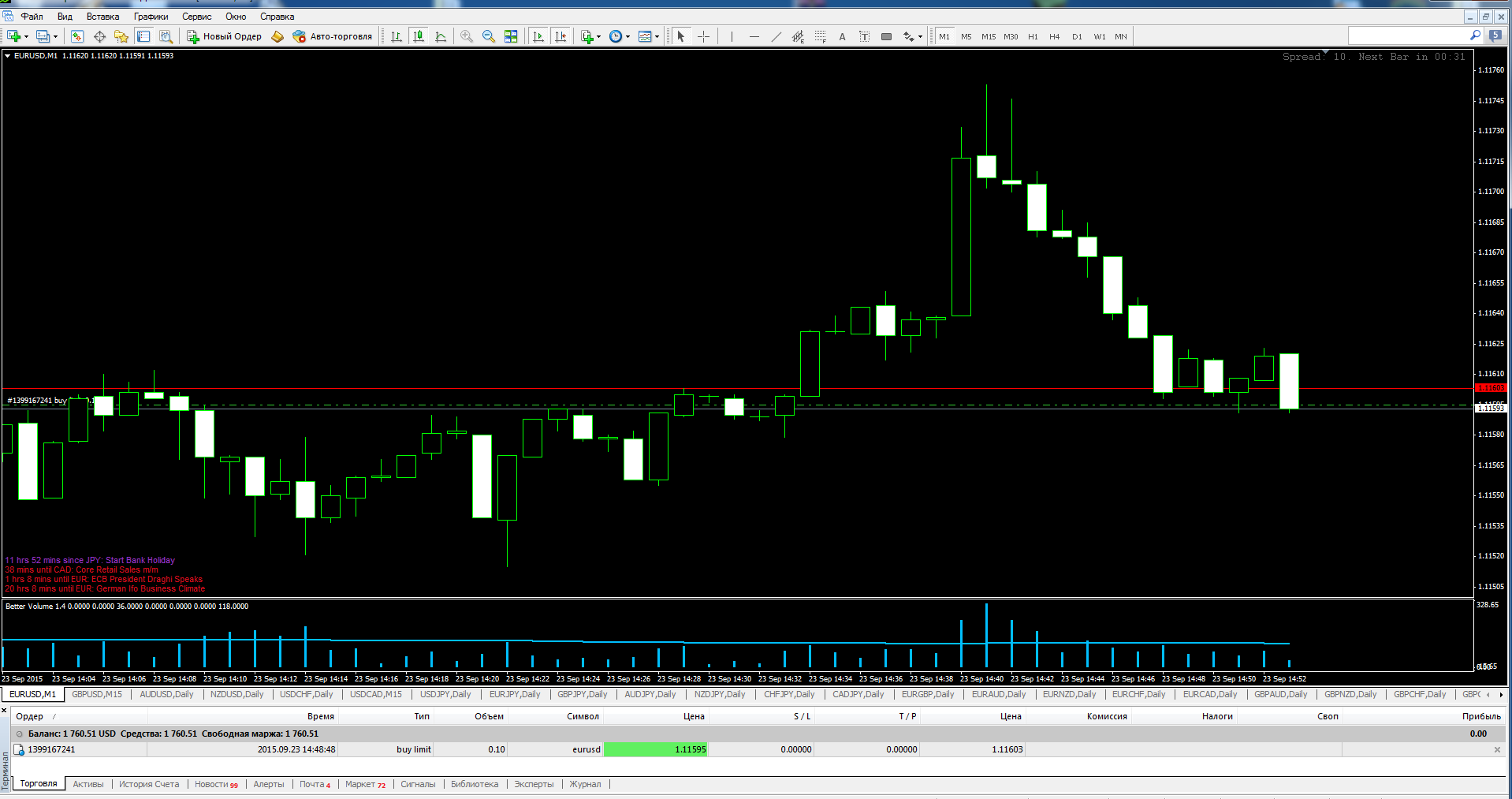Show the Navigator panel star-folder icon
This screenshot has height=799, width=1512.
(121, 36)
